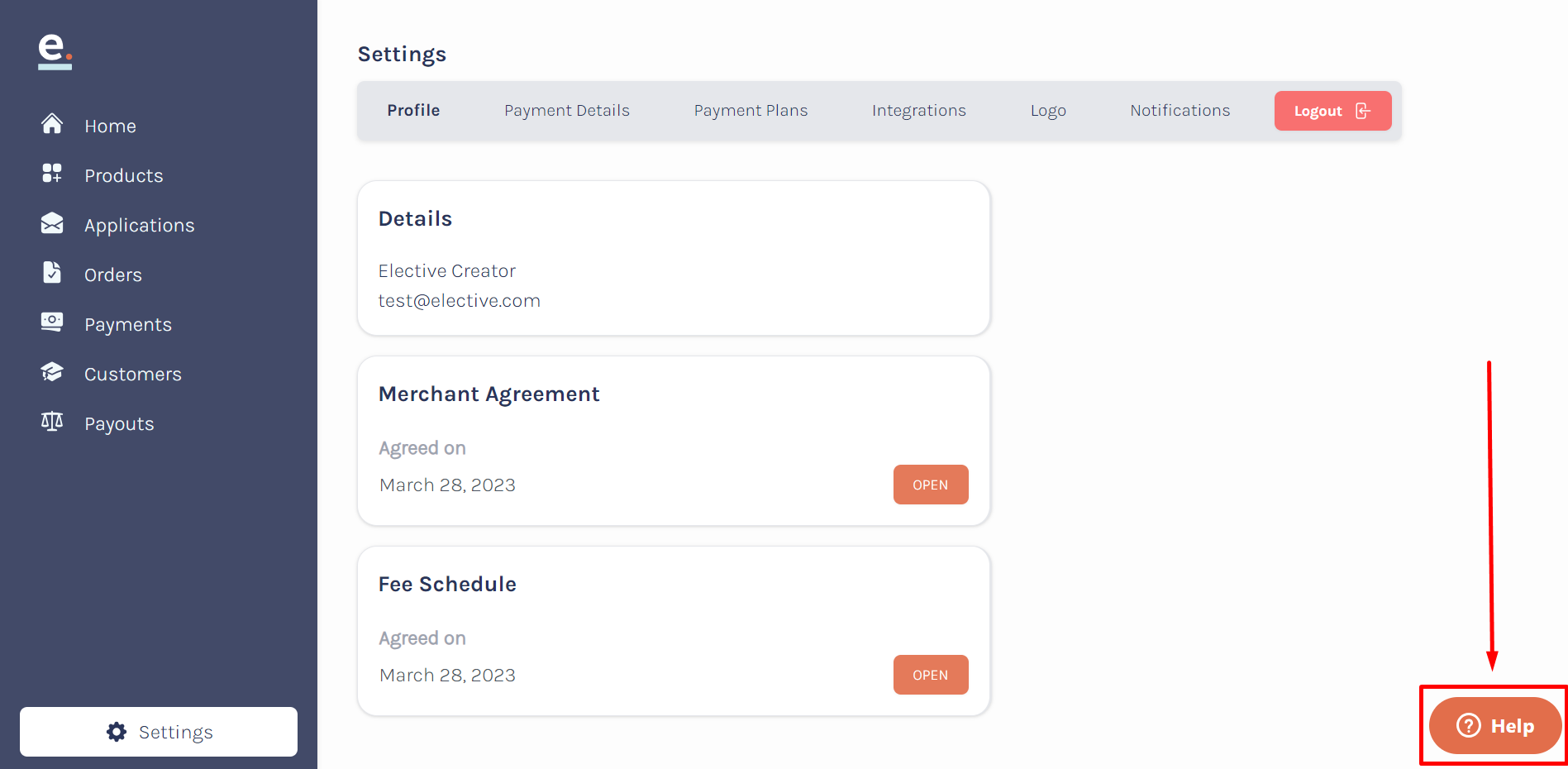This screenshot has height=769, width=1568.
Task: Click the Applications envelope icon
Action: (52, 223)
